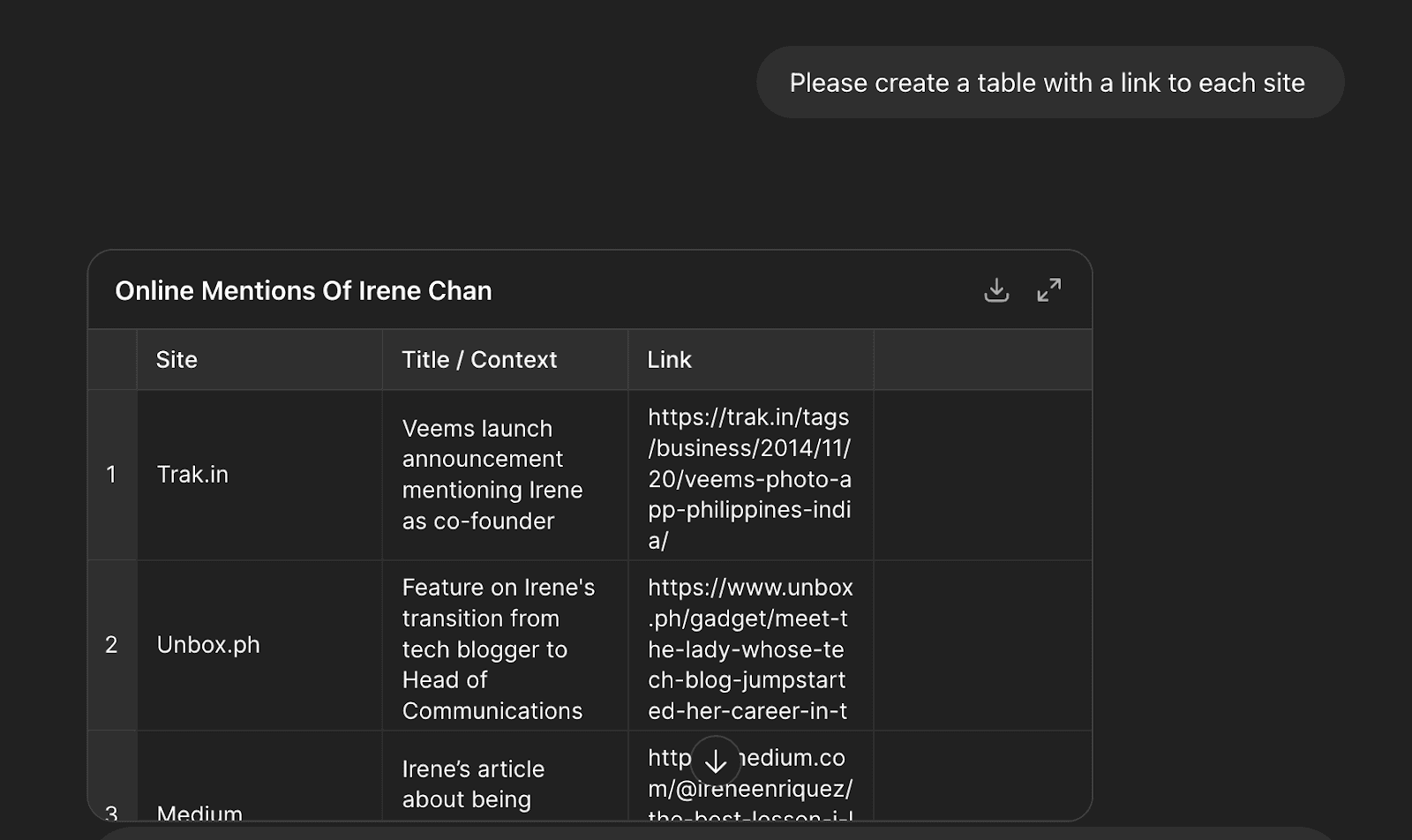Click the Unbox.ph site cell
Image resolution: width=1412 pixels, height=840 pixels.
[259, 645]
